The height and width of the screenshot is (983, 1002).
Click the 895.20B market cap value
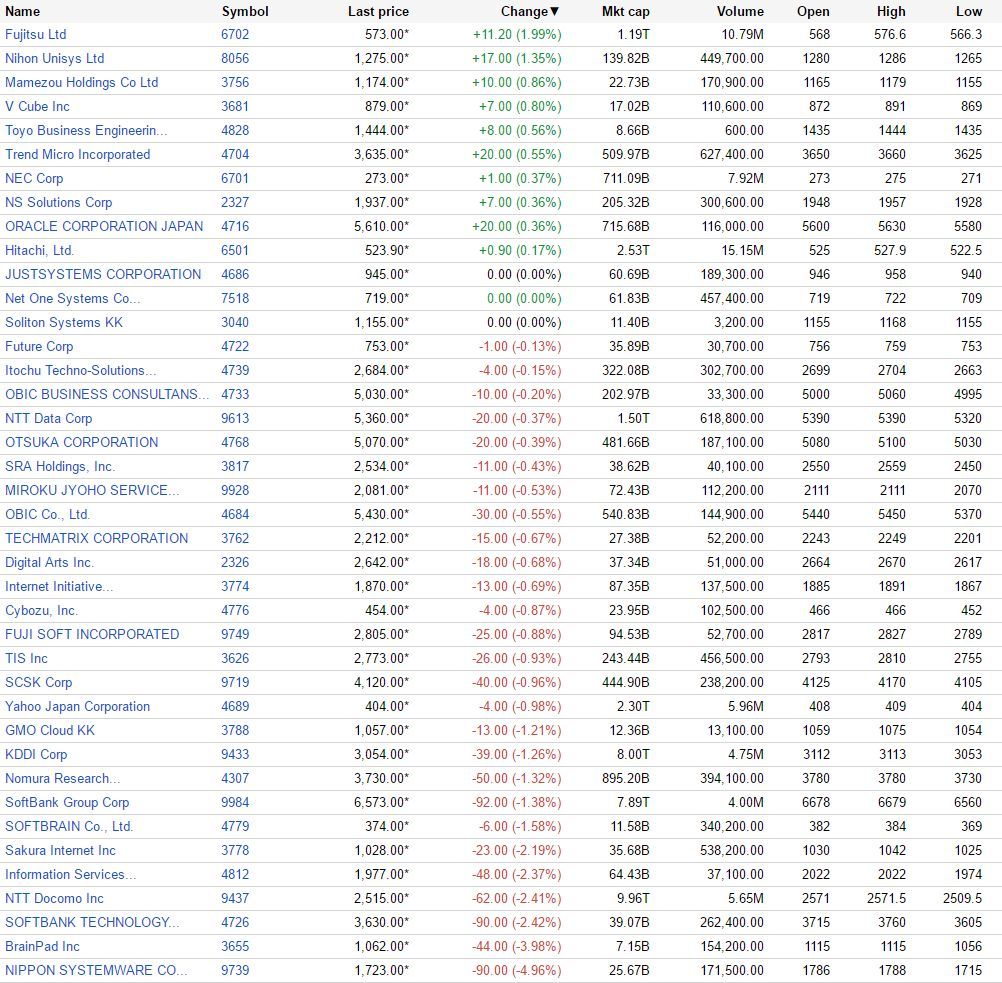[626, 778]
